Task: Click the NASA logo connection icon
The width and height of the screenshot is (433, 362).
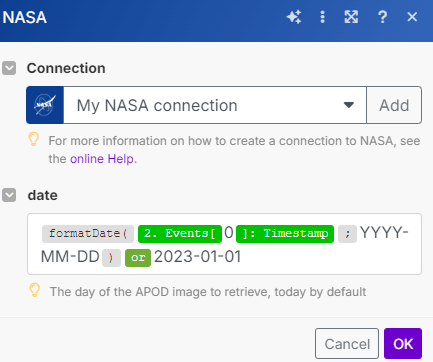Action: [x=45, y=105]
